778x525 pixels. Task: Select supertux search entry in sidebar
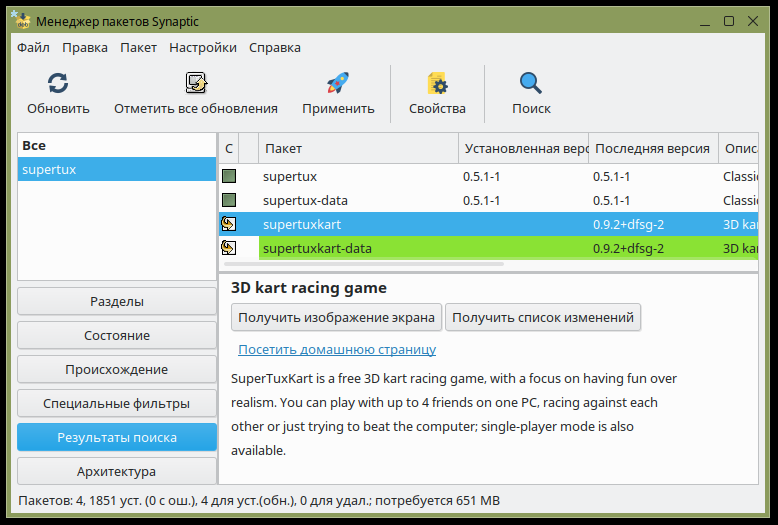click(x=117, y=169)
